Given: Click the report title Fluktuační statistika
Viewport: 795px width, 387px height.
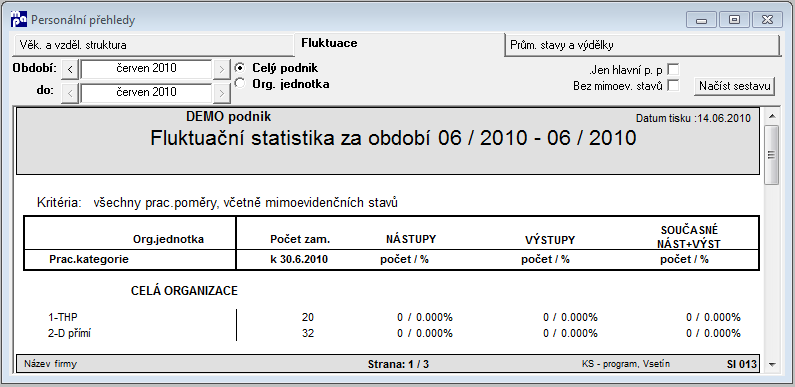Looking at the screenshot, I should 393,138.
